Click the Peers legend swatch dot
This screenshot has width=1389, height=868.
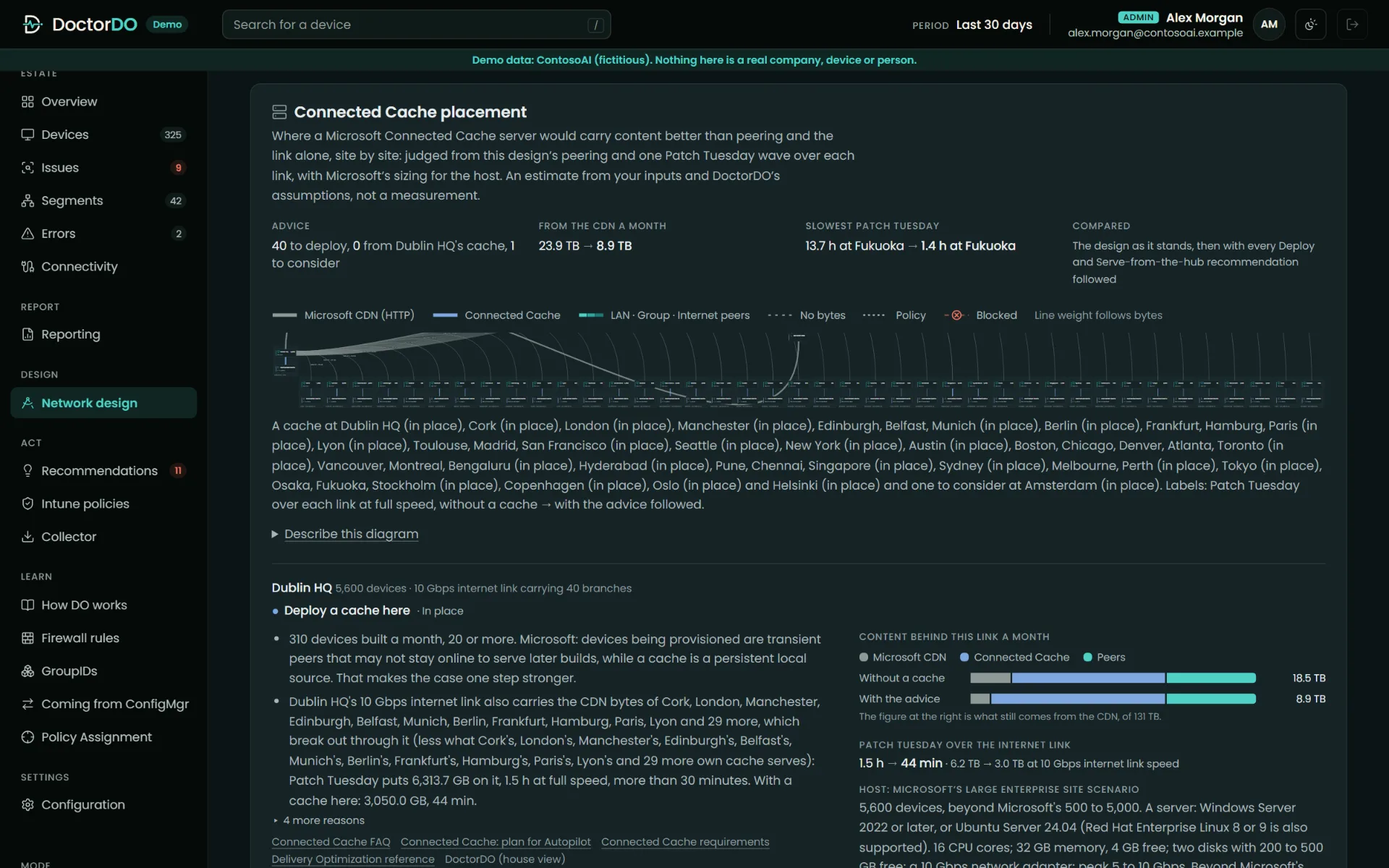(1087, 658)
